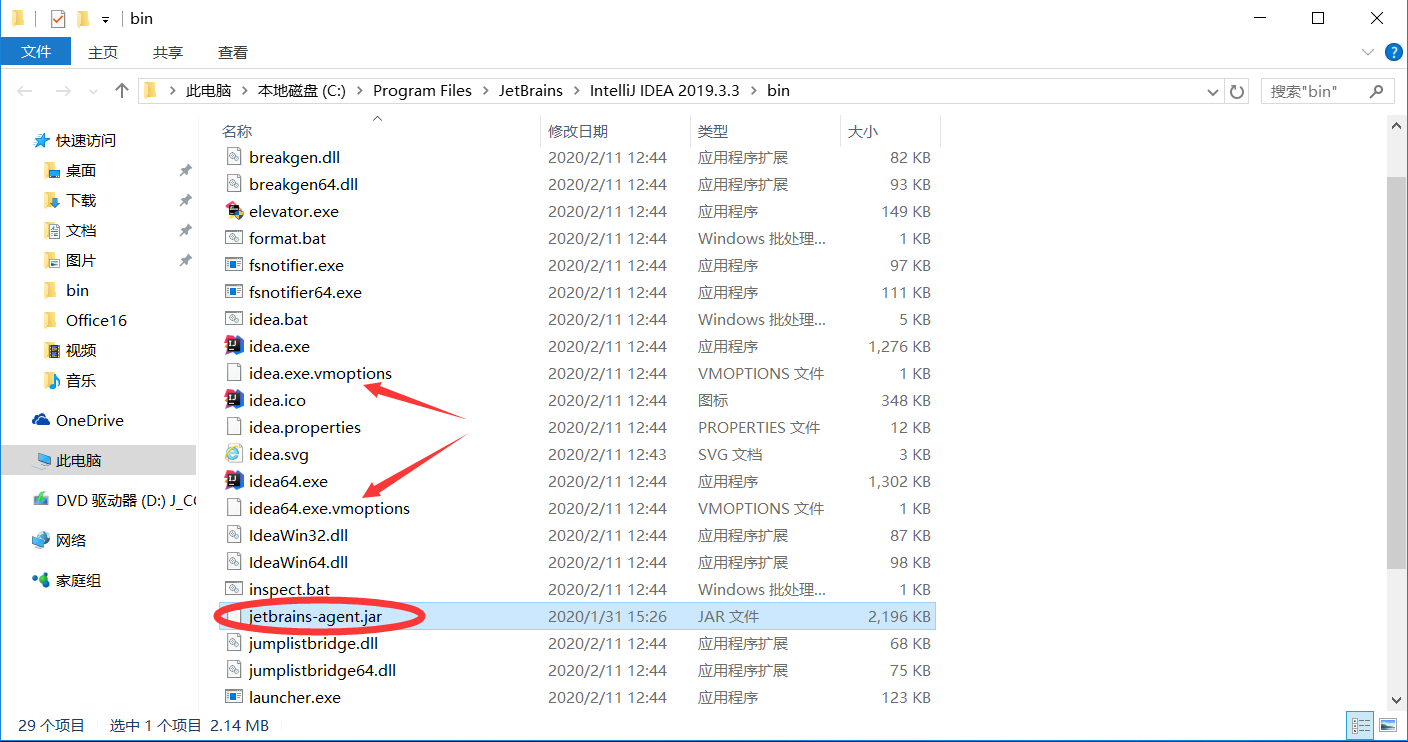Expand the chevron after JetBrains breadcrumb
Screen dimensions: 1408x742
coord(577,91)
